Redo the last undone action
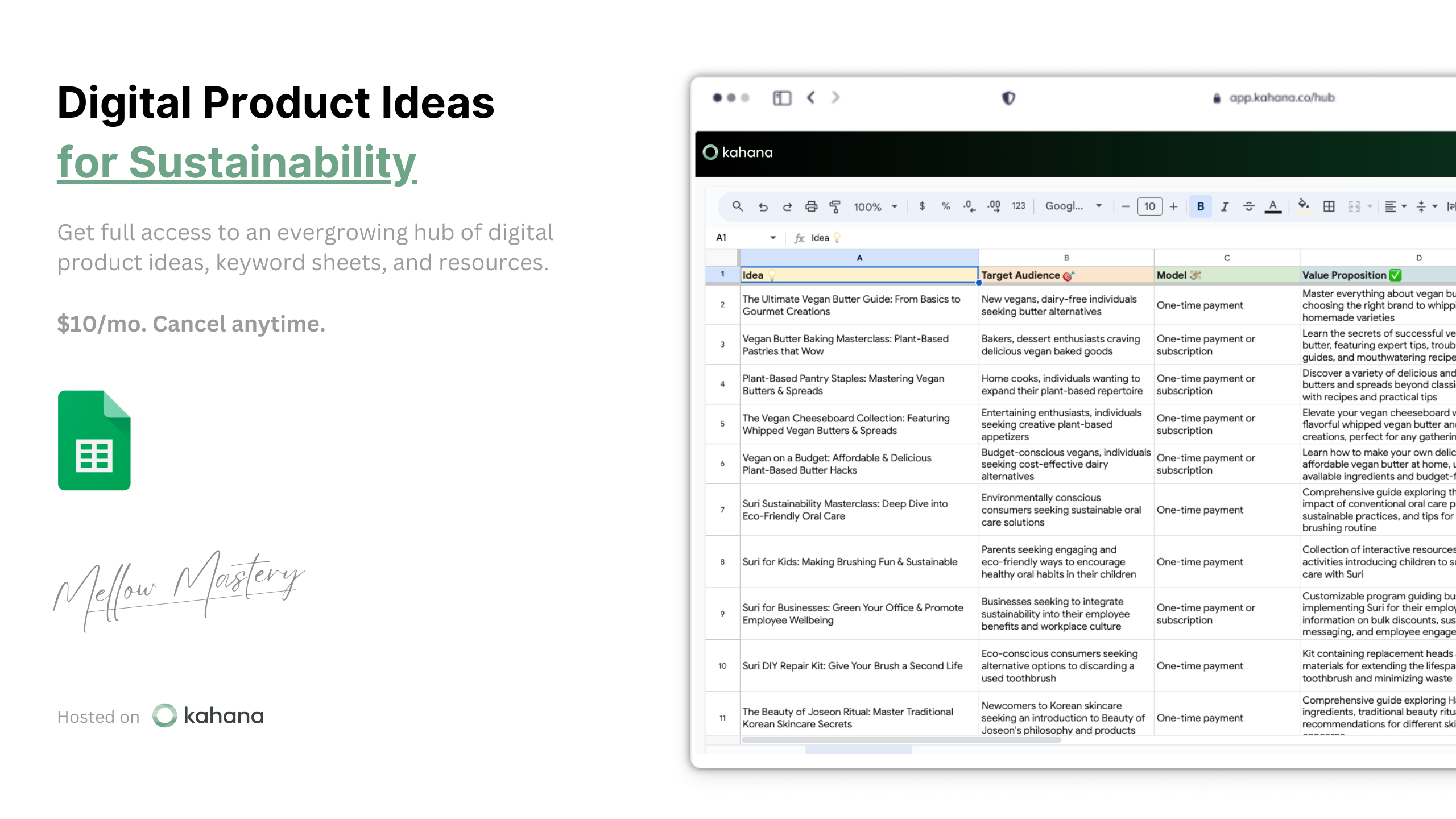Screen dimensions: 1456x819 pyautogui.click(x=787, y=207)
